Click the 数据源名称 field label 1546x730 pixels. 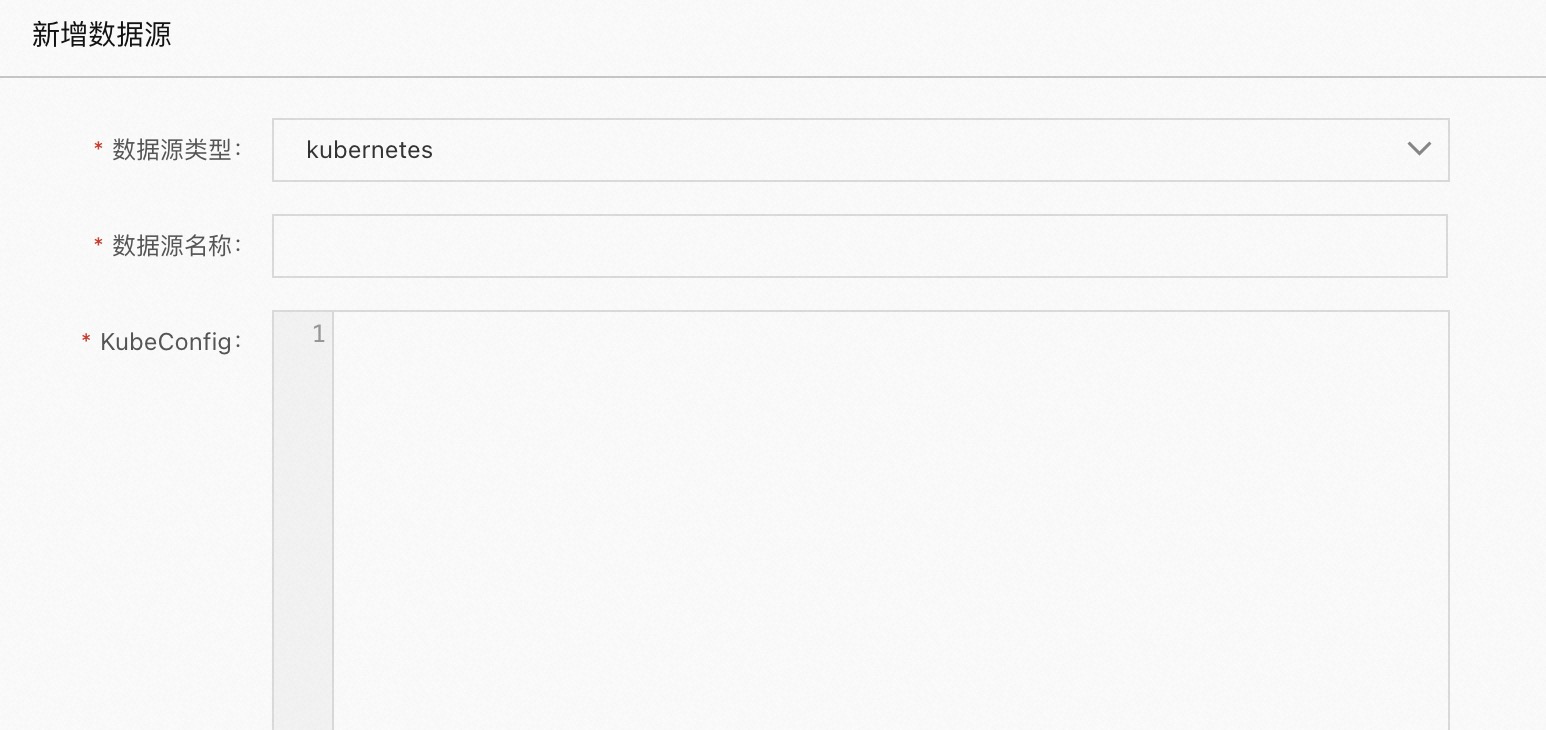[172, 246]
